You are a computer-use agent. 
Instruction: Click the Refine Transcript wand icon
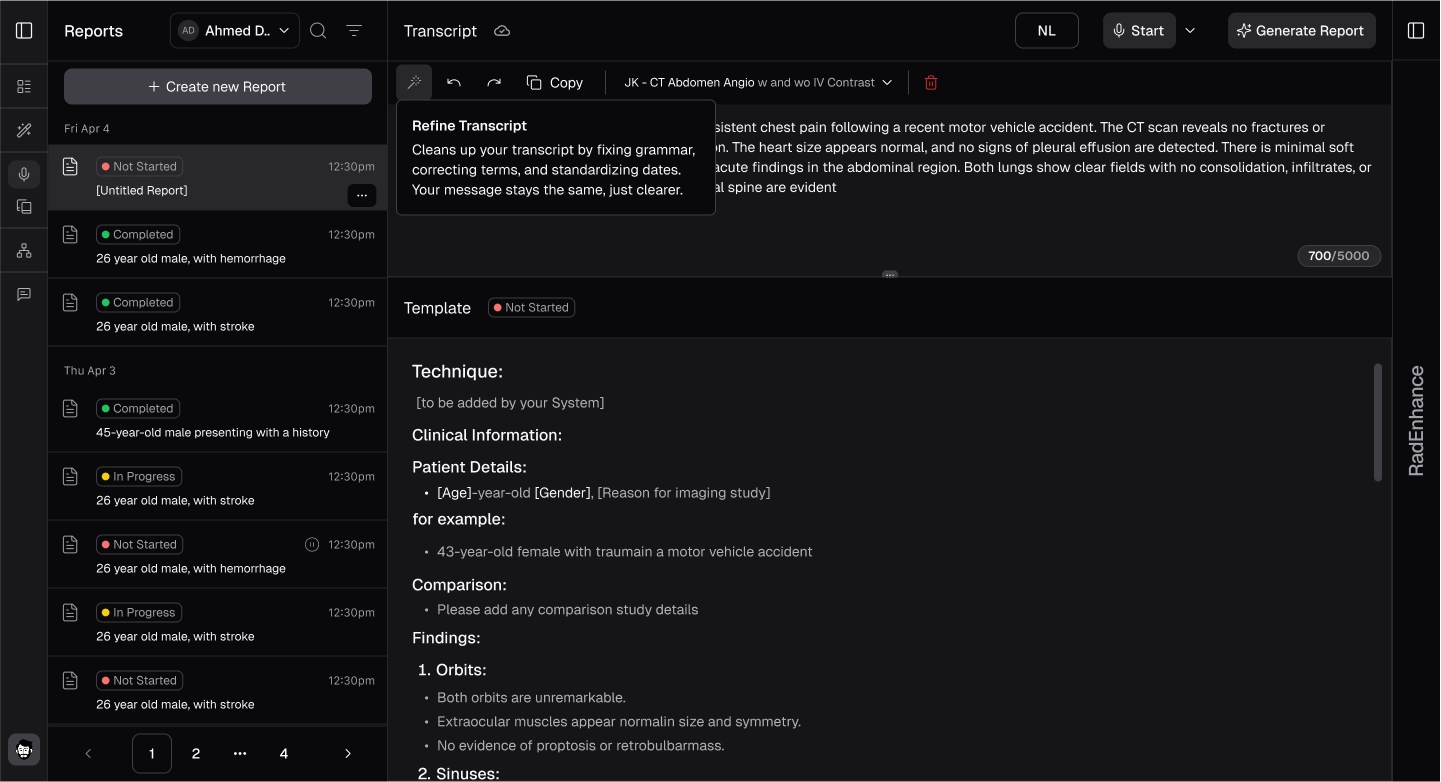click(414, 83)
